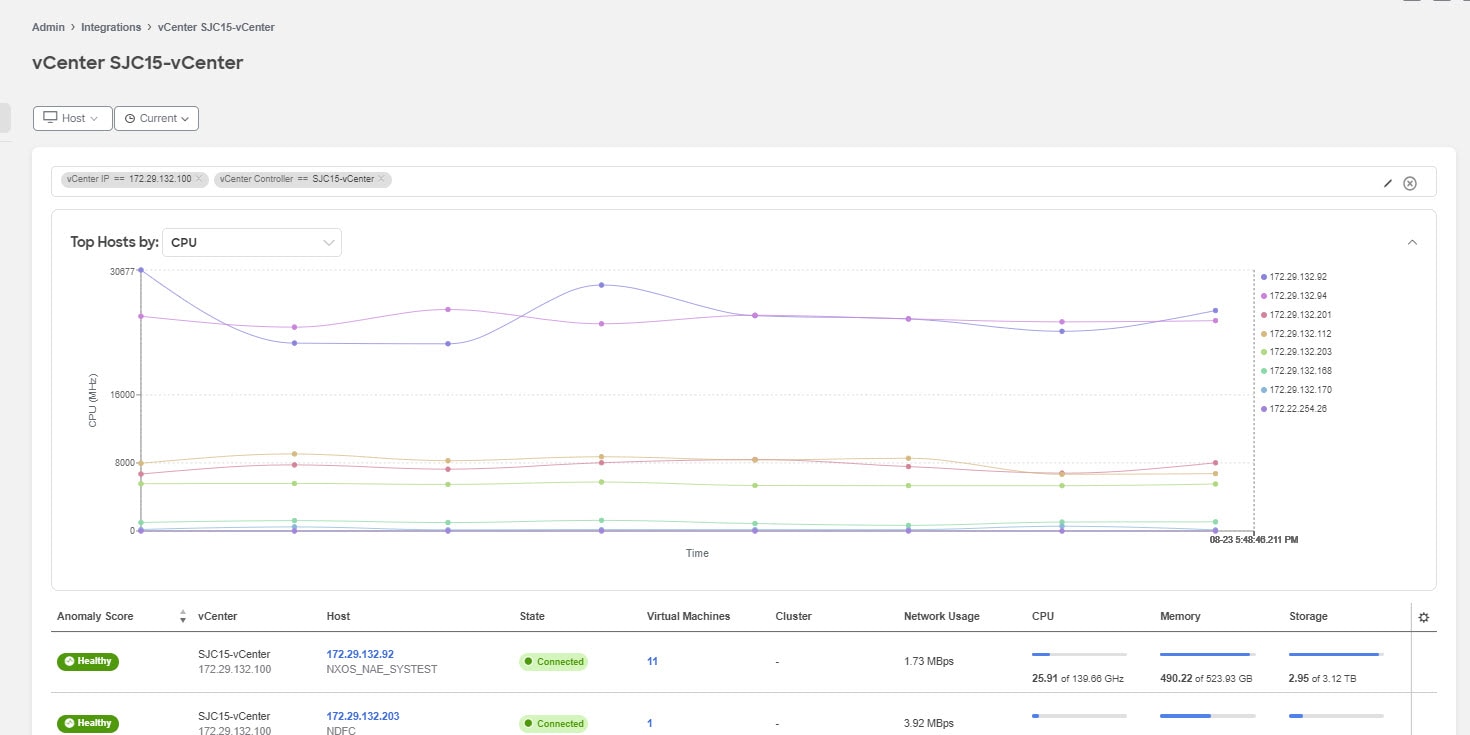
Task: Open host link 172.29.132.203
Action: [363, 716]
